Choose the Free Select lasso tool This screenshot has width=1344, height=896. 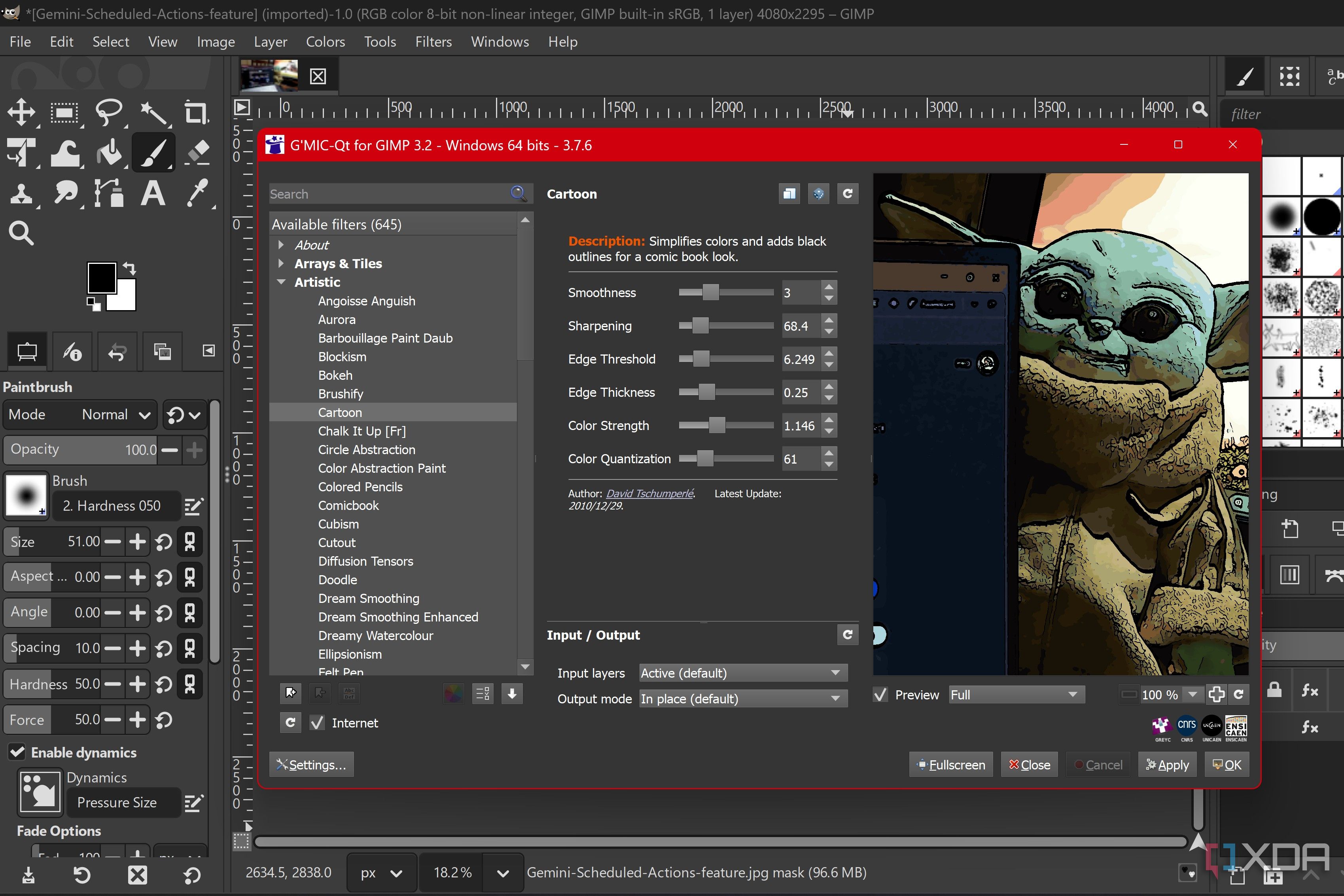(x=108, y=112)
